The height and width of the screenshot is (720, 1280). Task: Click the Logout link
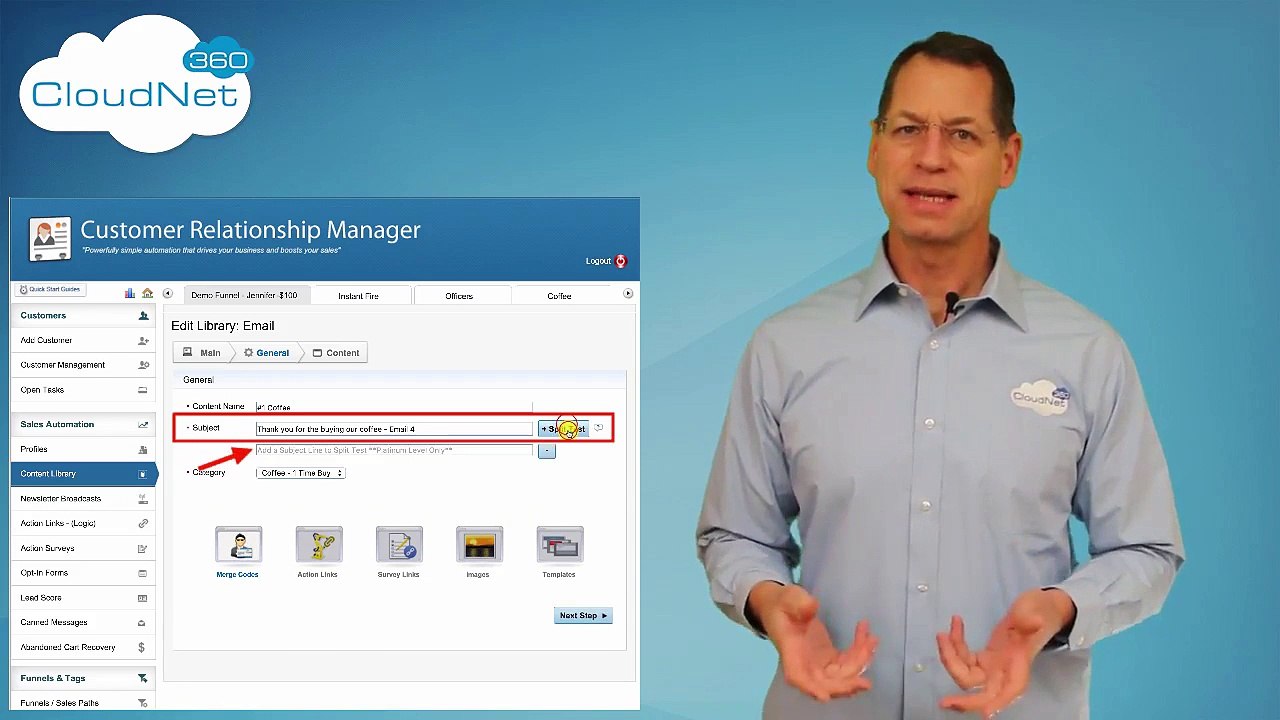[x=598, y=261]
